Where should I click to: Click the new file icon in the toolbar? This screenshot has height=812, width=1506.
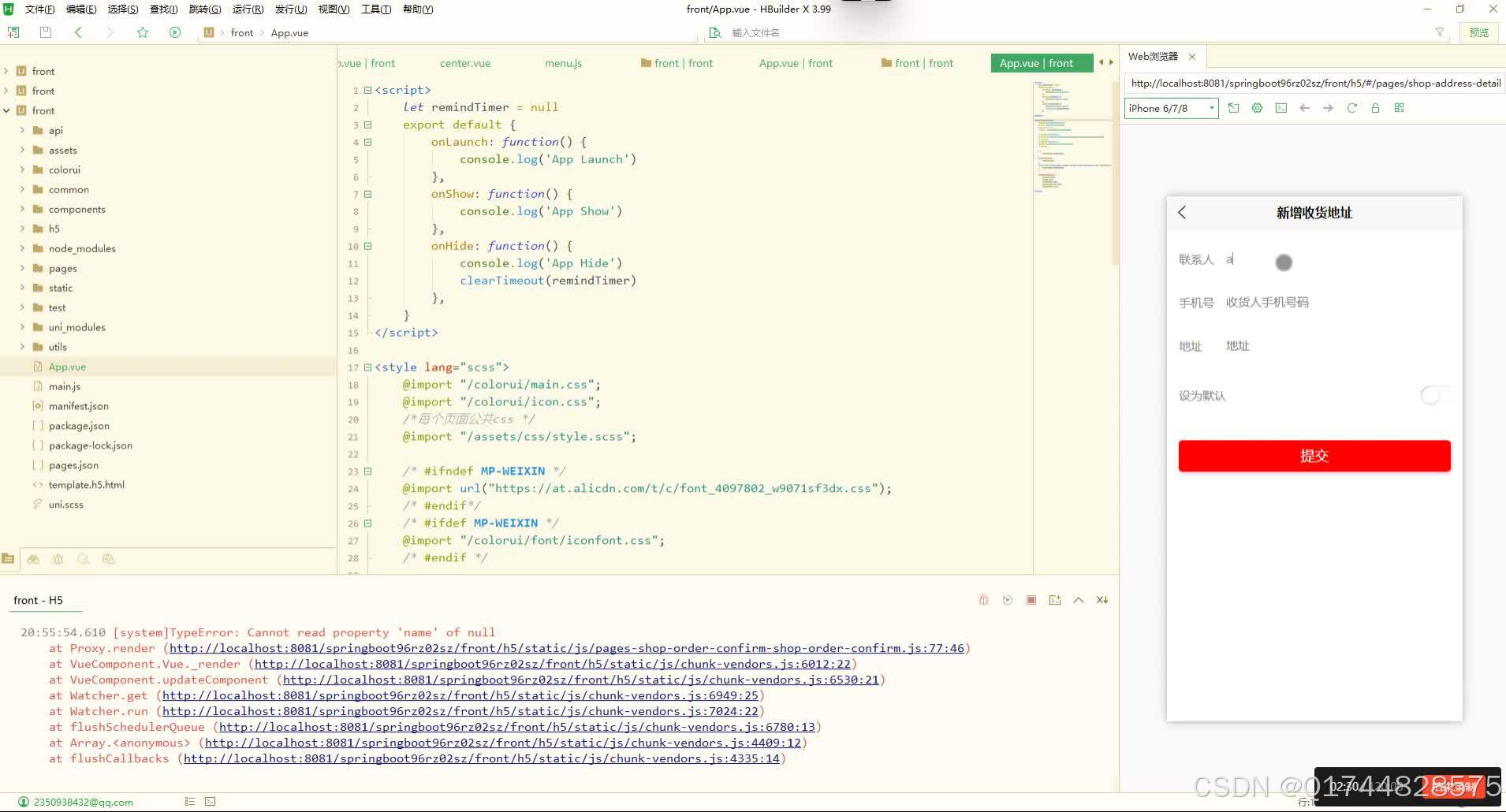coord(13,32)
